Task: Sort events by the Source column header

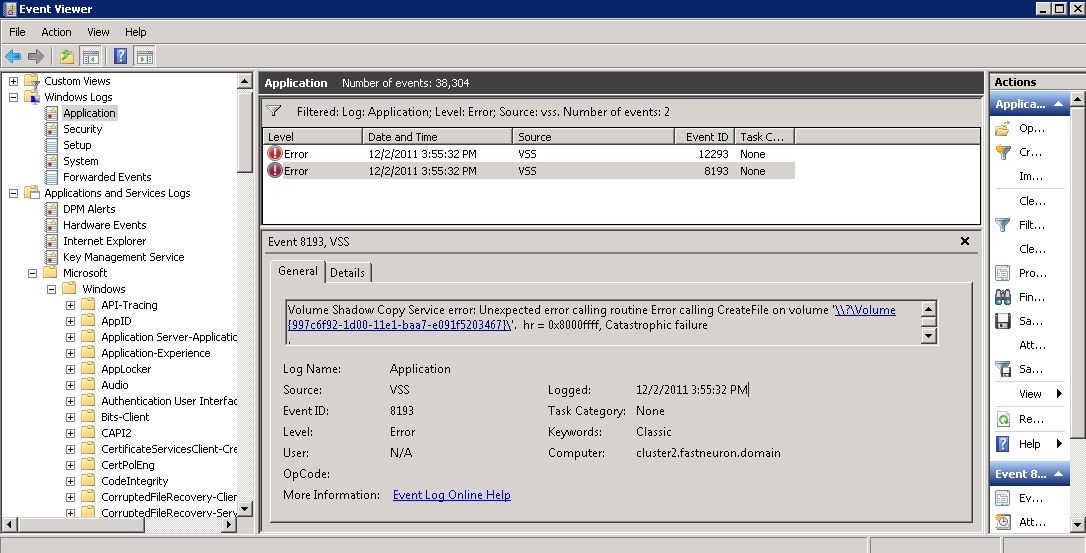Action: (594, 137)
